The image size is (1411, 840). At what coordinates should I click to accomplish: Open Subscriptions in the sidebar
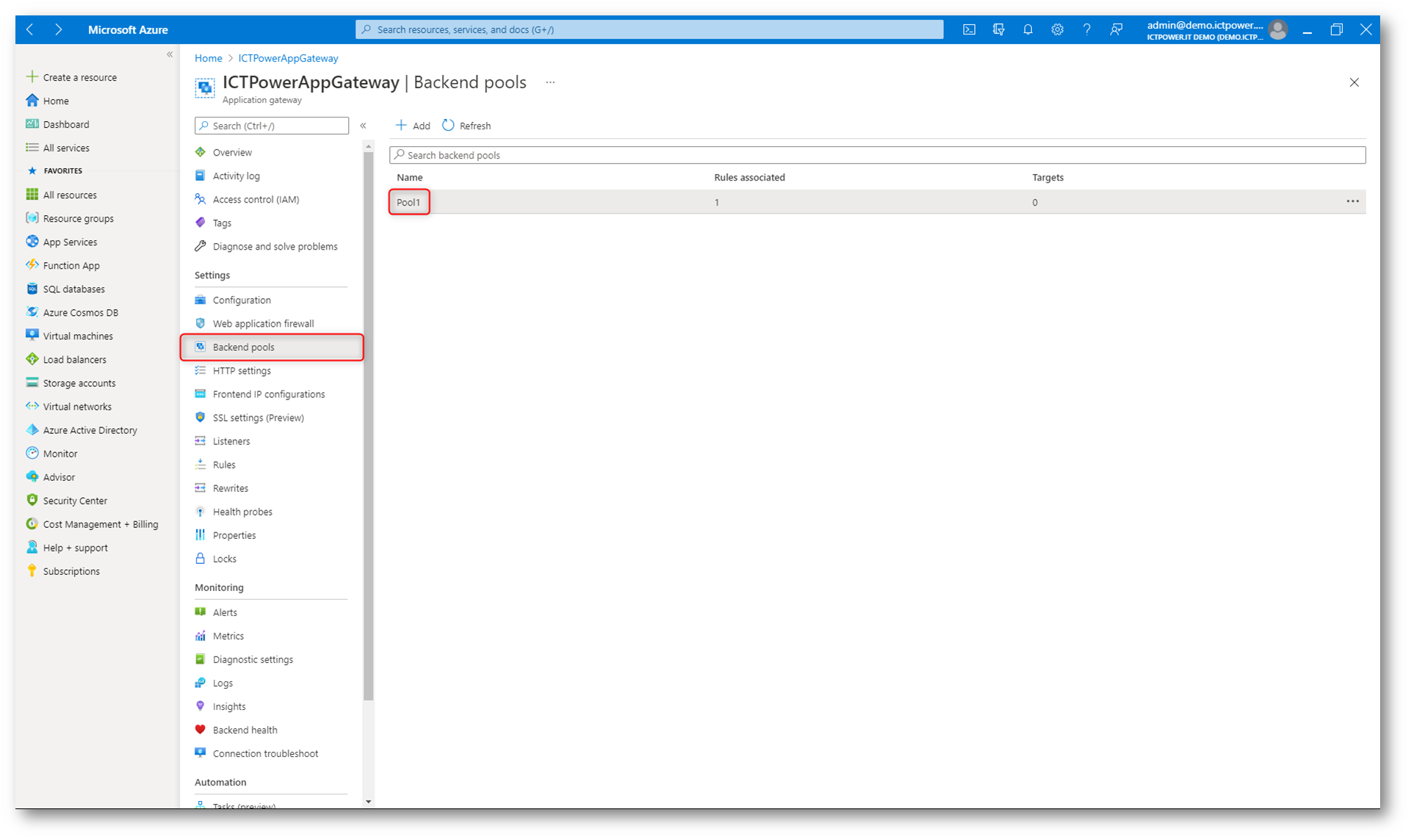point(63,571)
